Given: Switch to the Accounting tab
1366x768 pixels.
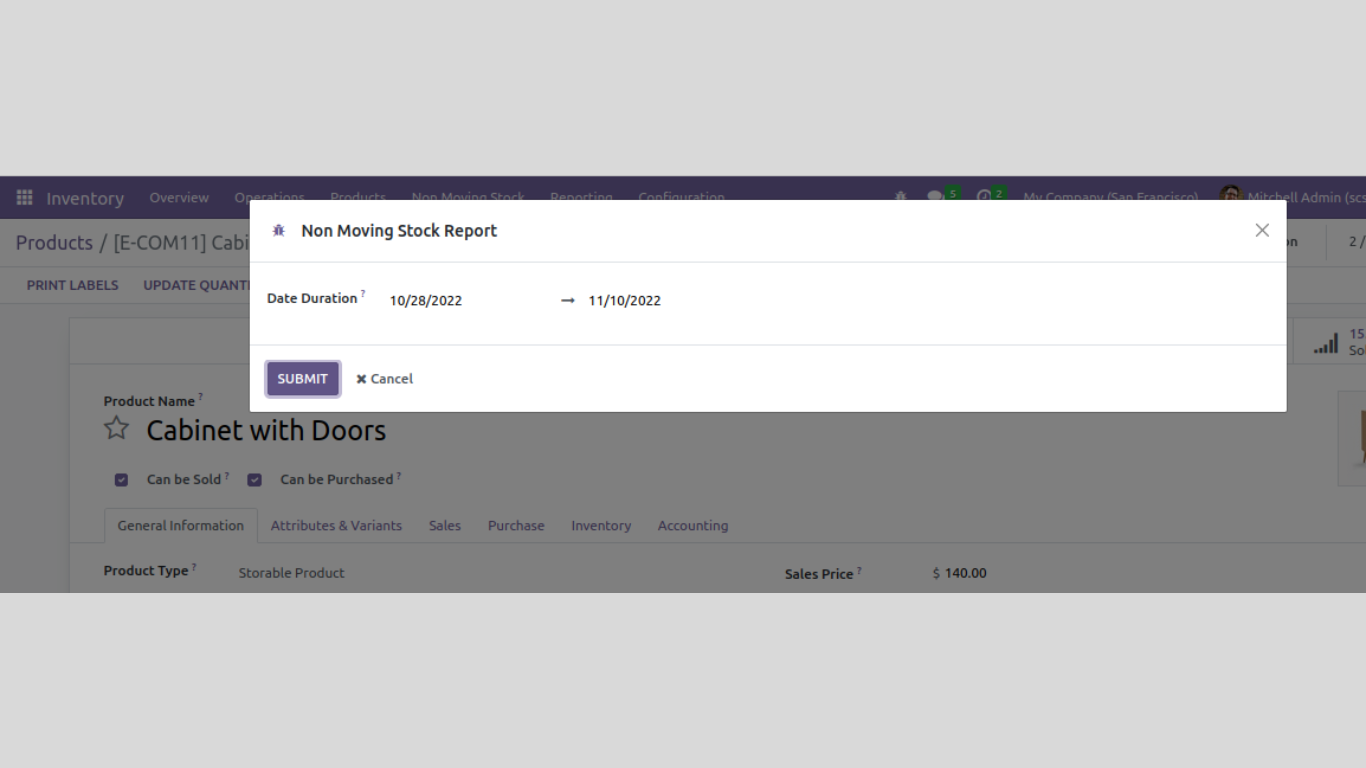Looking at the screenshot, I should click(x=692, y=526).
